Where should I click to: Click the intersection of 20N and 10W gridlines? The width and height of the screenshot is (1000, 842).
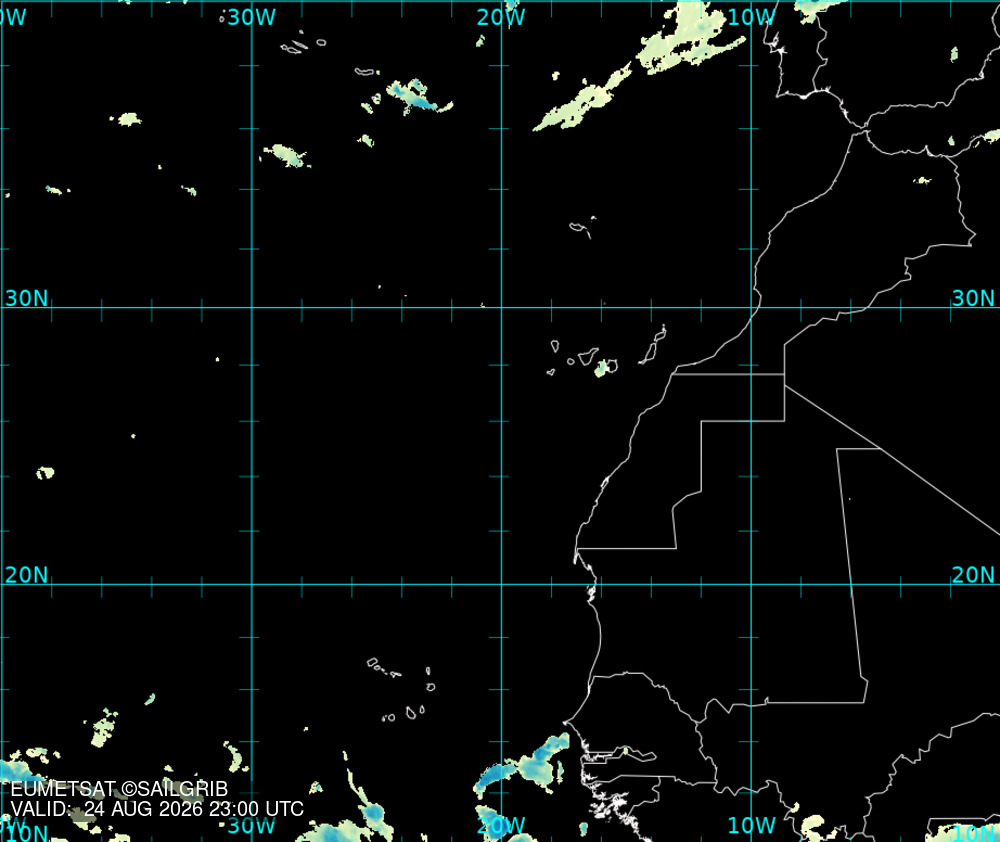click(751, 584)
